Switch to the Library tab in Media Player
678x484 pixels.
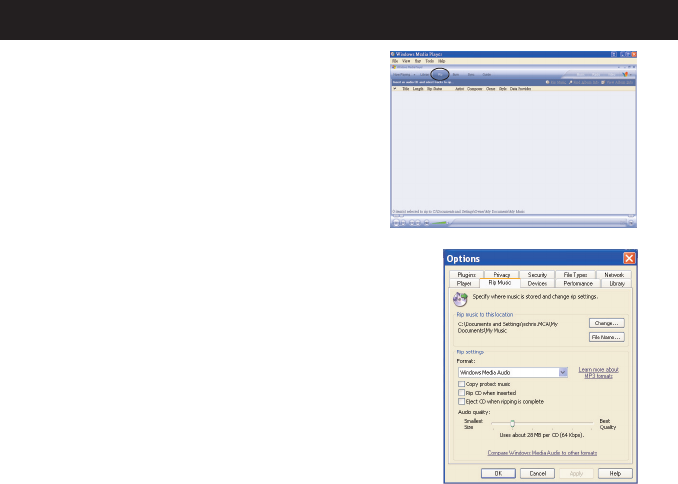tap(425, 74)
